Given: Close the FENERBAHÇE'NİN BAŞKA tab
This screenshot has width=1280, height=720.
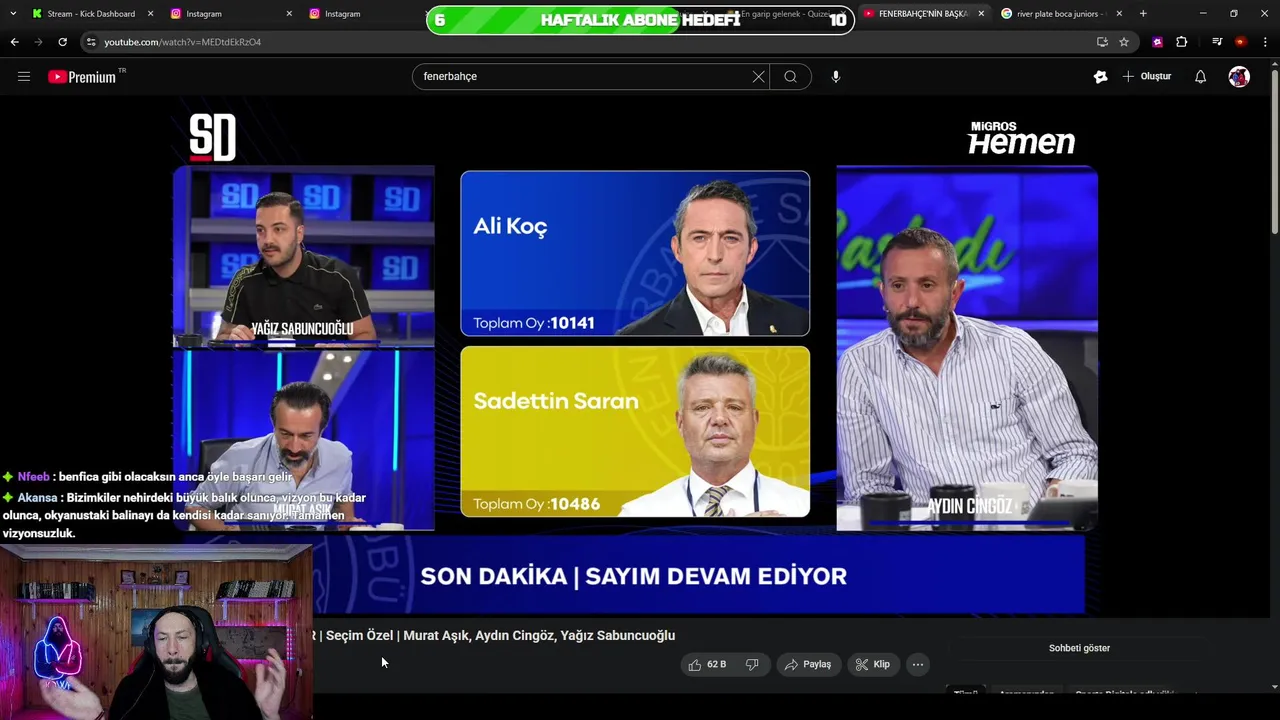Looking at the screenshot, I should click(981, 14).
